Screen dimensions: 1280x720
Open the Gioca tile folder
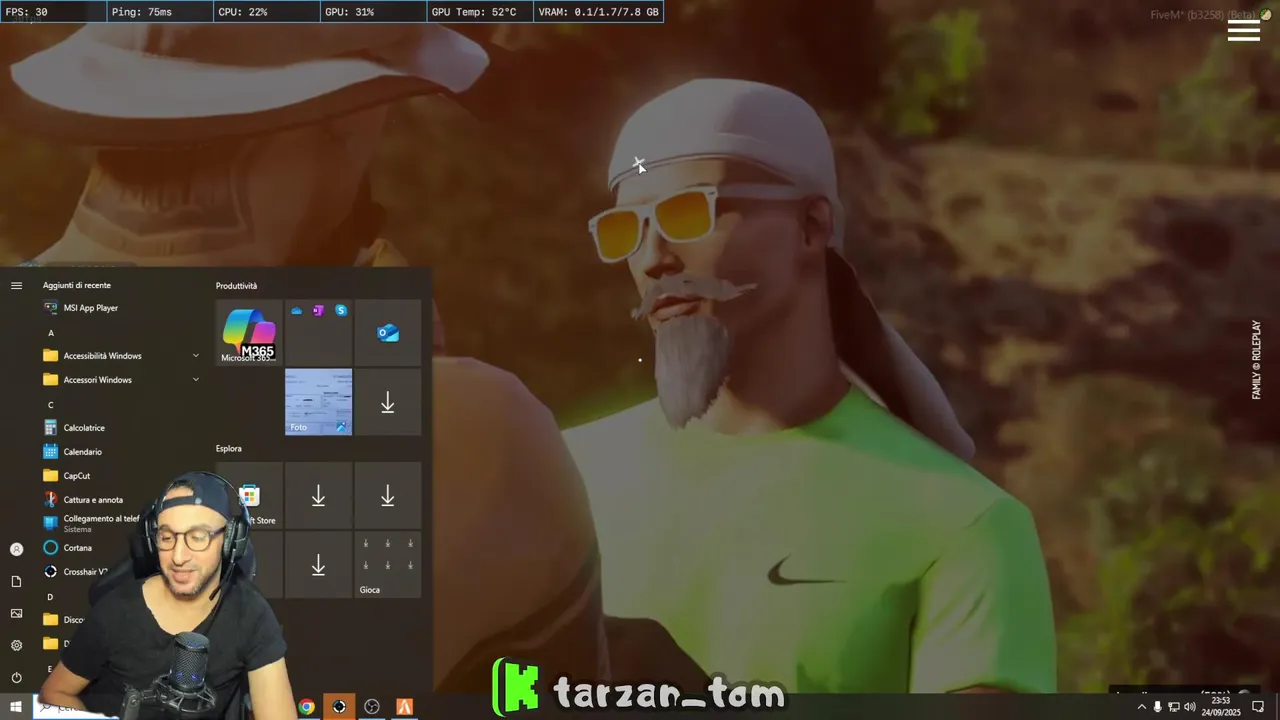388,565
